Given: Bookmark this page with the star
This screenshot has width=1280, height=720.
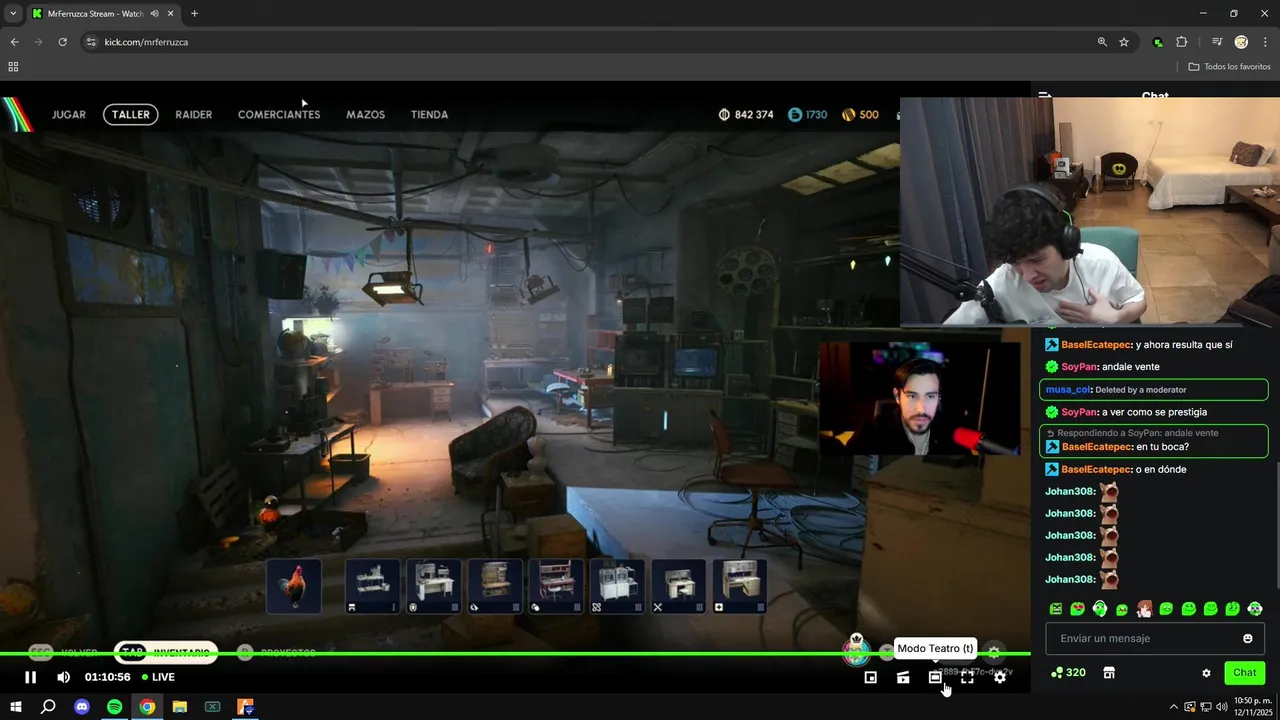Looking at the screenshot, I should click(1124, 42).
